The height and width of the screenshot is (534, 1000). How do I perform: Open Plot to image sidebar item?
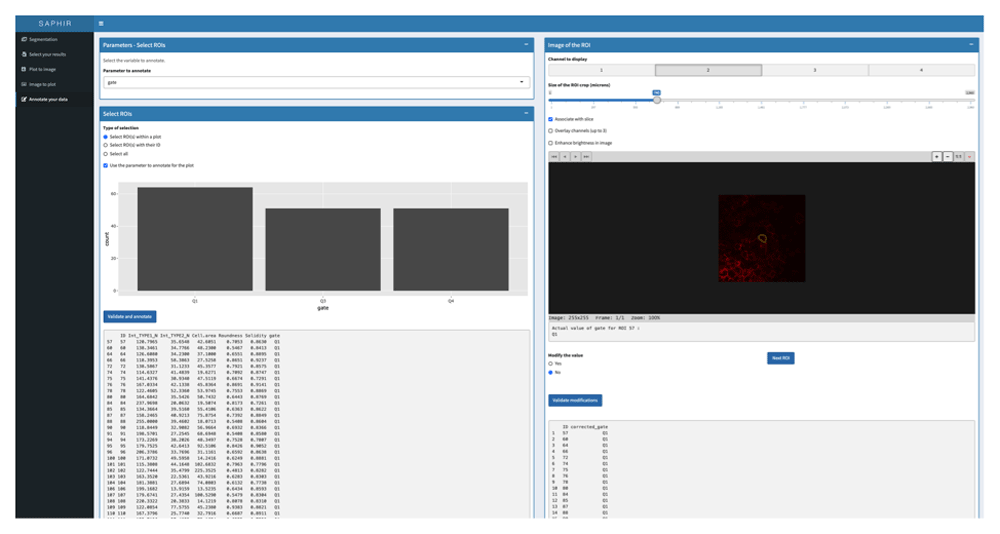42,69
